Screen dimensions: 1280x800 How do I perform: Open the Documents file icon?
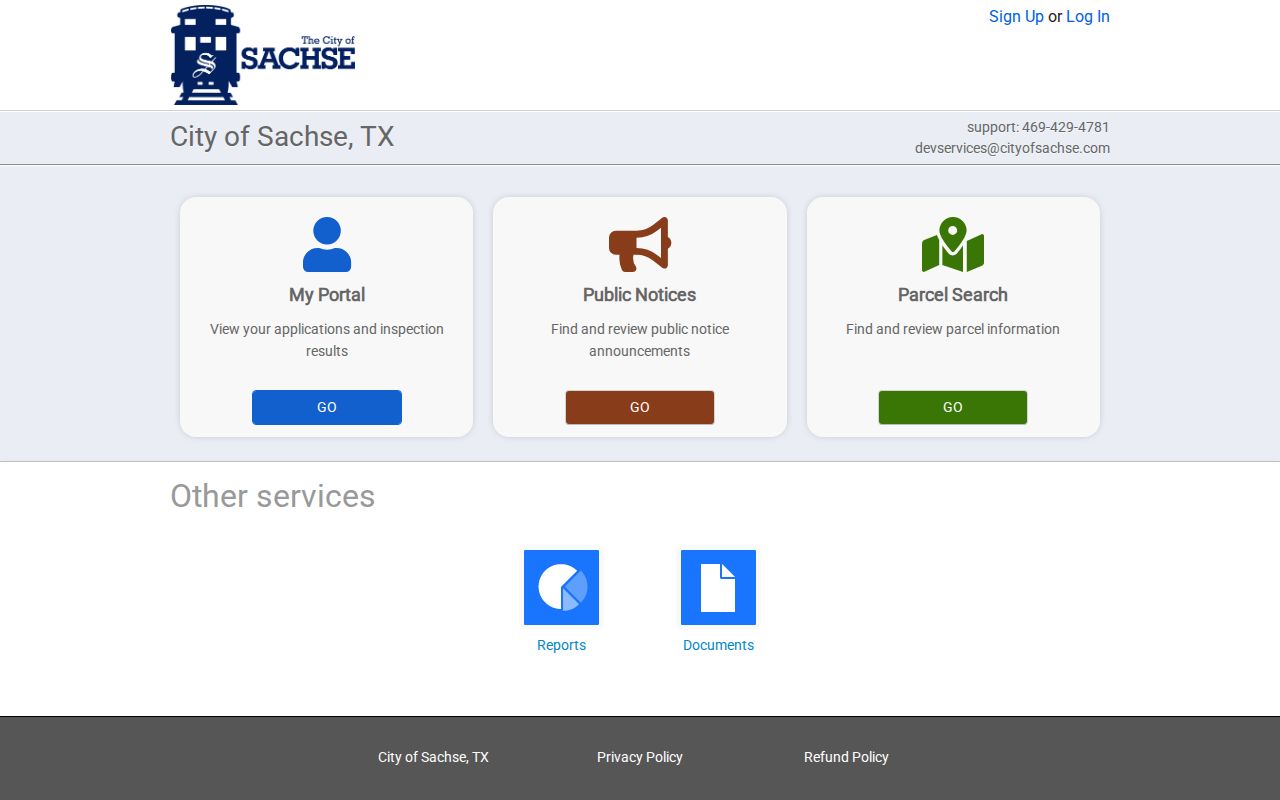[x=718, y=587]
